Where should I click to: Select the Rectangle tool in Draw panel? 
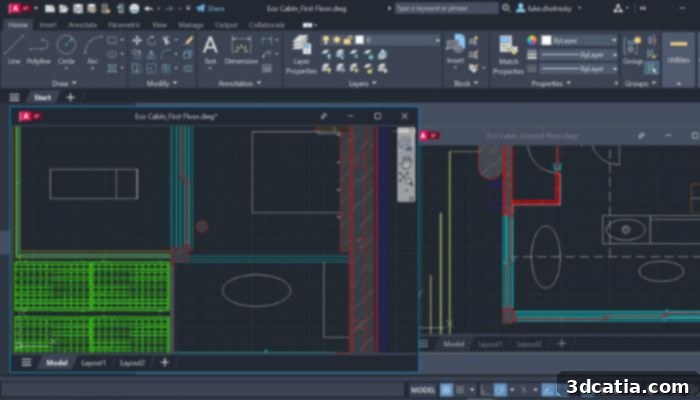[112, 41]
